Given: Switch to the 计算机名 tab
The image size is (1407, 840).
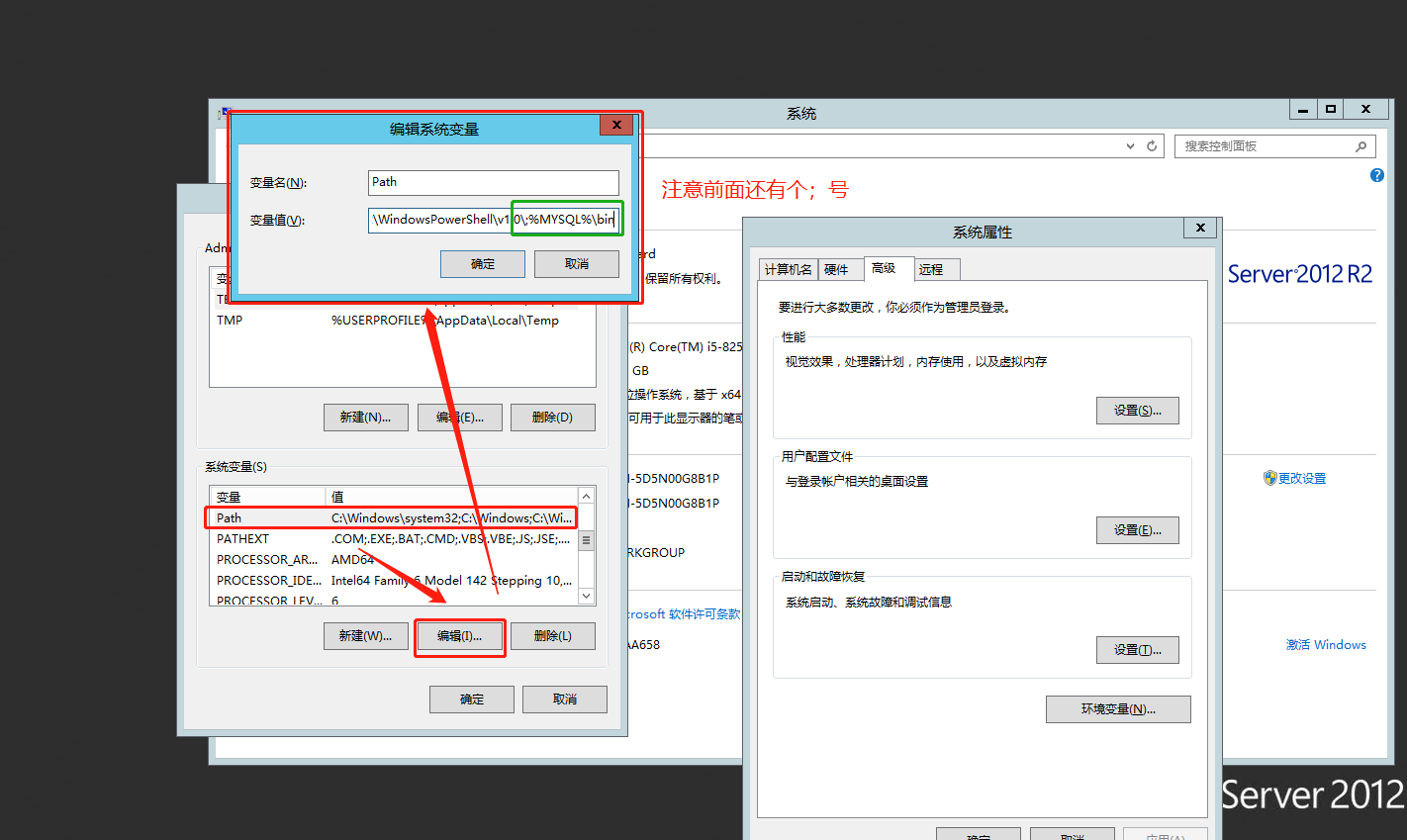Looking at the screenshot, I should click(789, 268).
